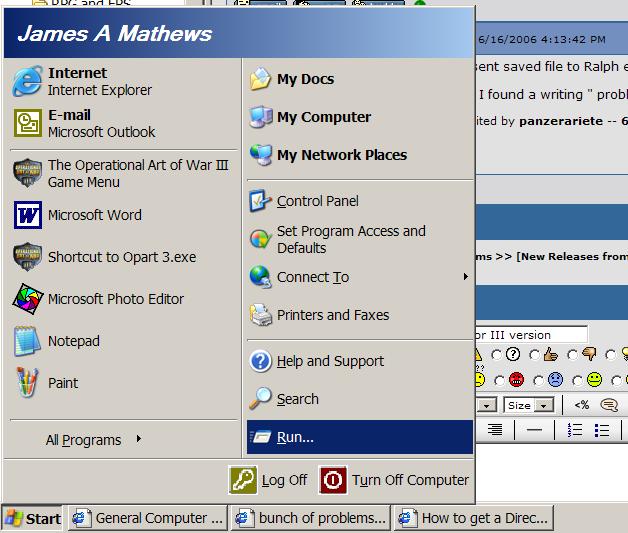This screenshot has height=533, width=628.
Task: Select the sad blue face radio button
Action: (538, 380)
